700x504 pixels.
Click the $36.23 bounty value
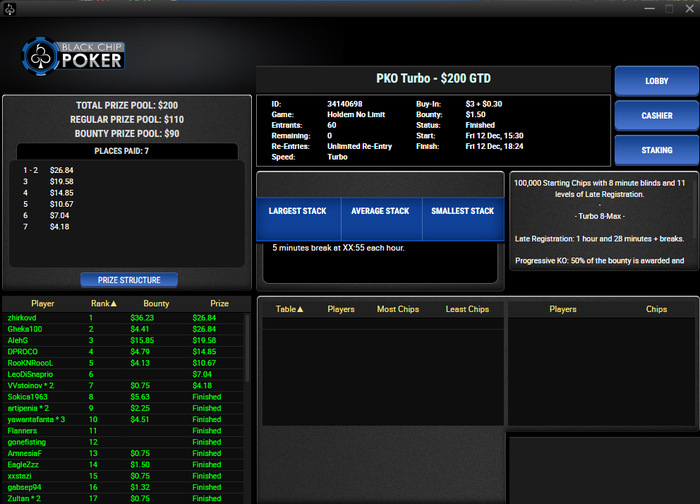(x=142, y=318)
